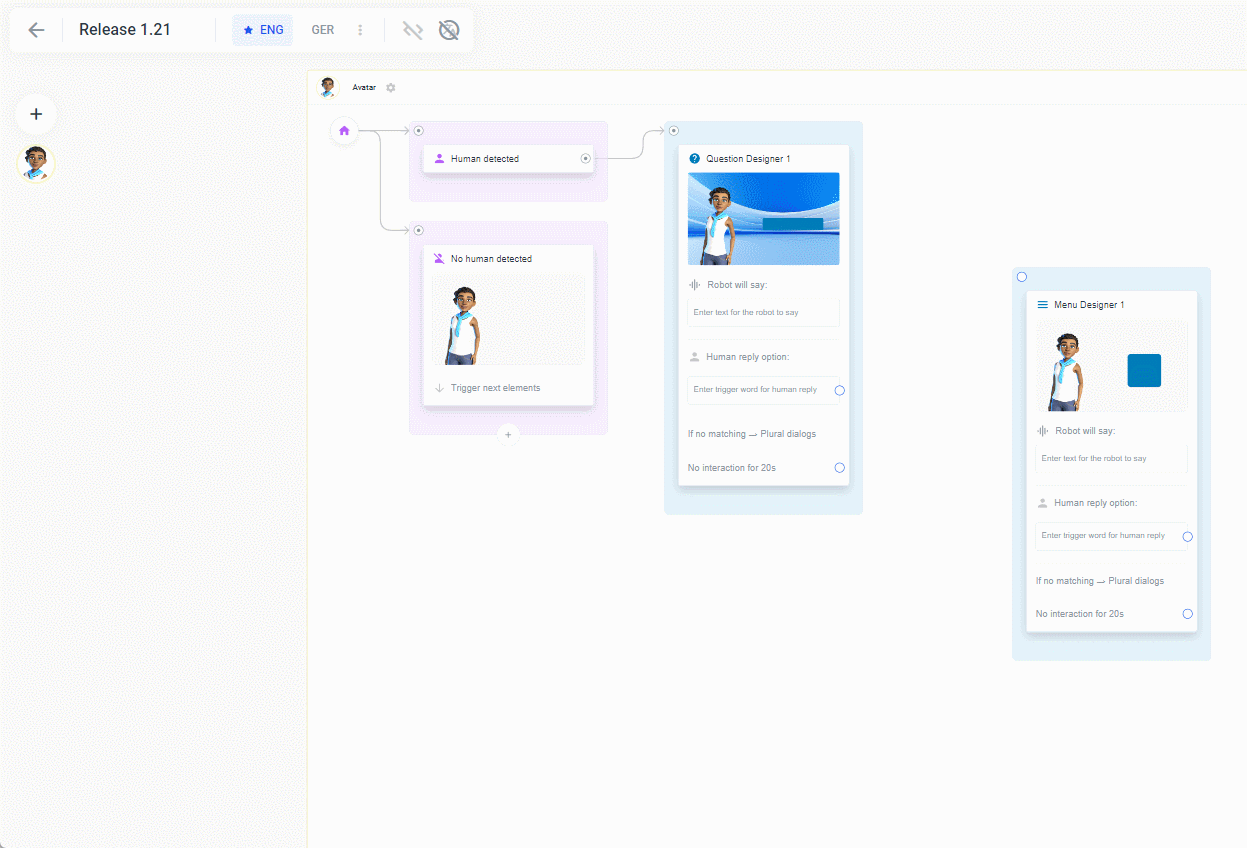The height and width of the screenshot is (848, 1247).
Task: Click the purple home start node
Action: click(344, 130)
